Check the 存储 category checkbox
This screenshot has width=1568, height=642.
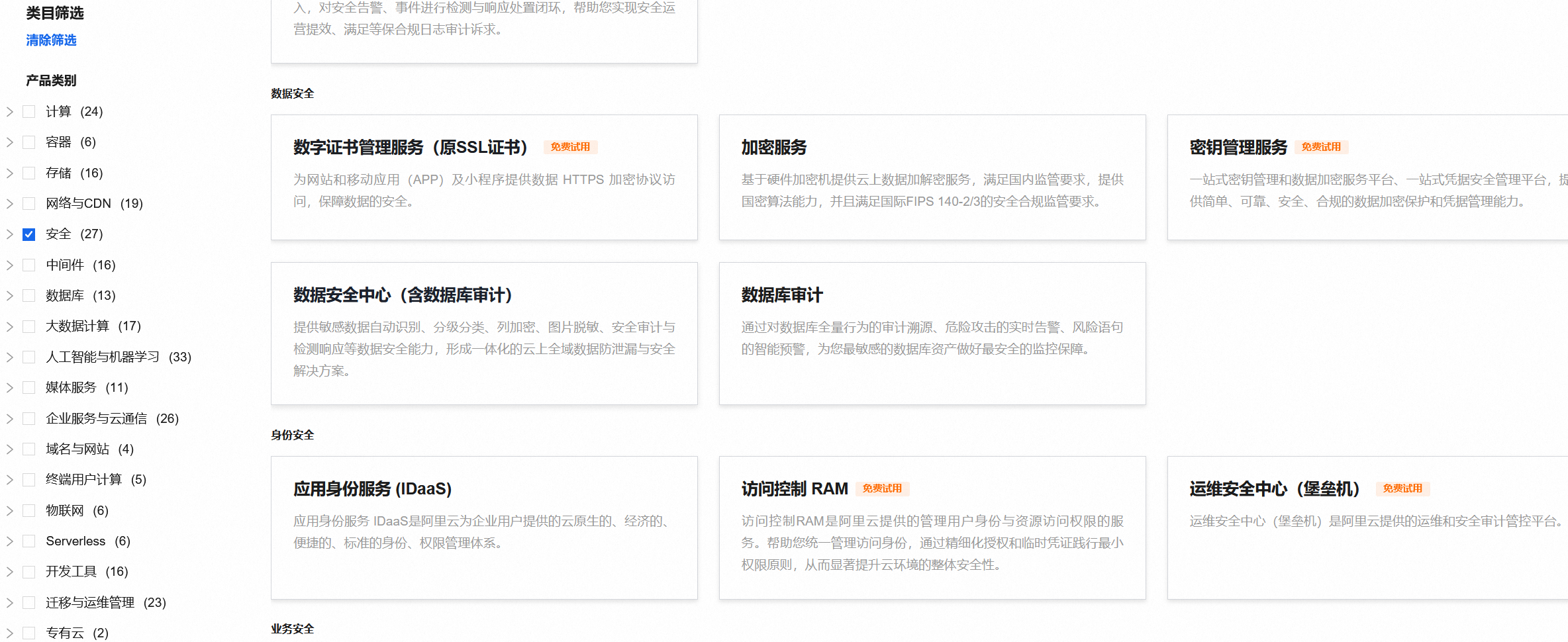point(29,173)
